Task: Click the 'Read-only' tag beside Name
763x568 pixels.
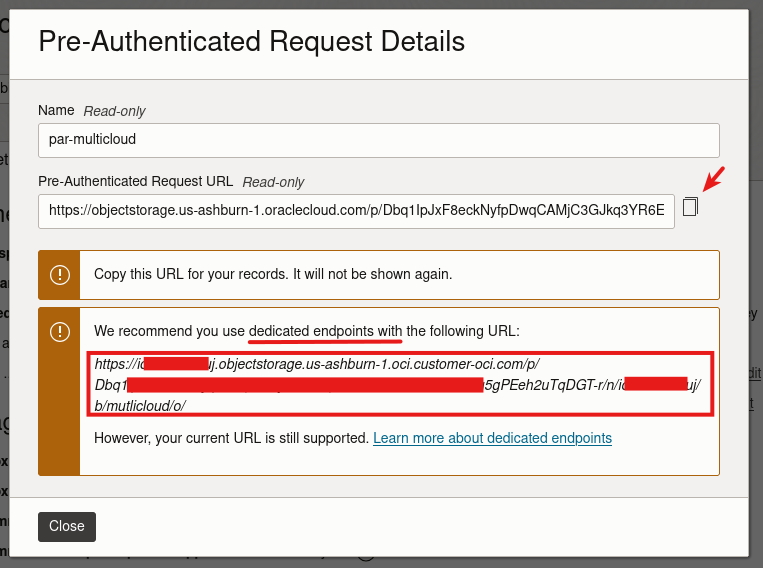Action: 114,111
